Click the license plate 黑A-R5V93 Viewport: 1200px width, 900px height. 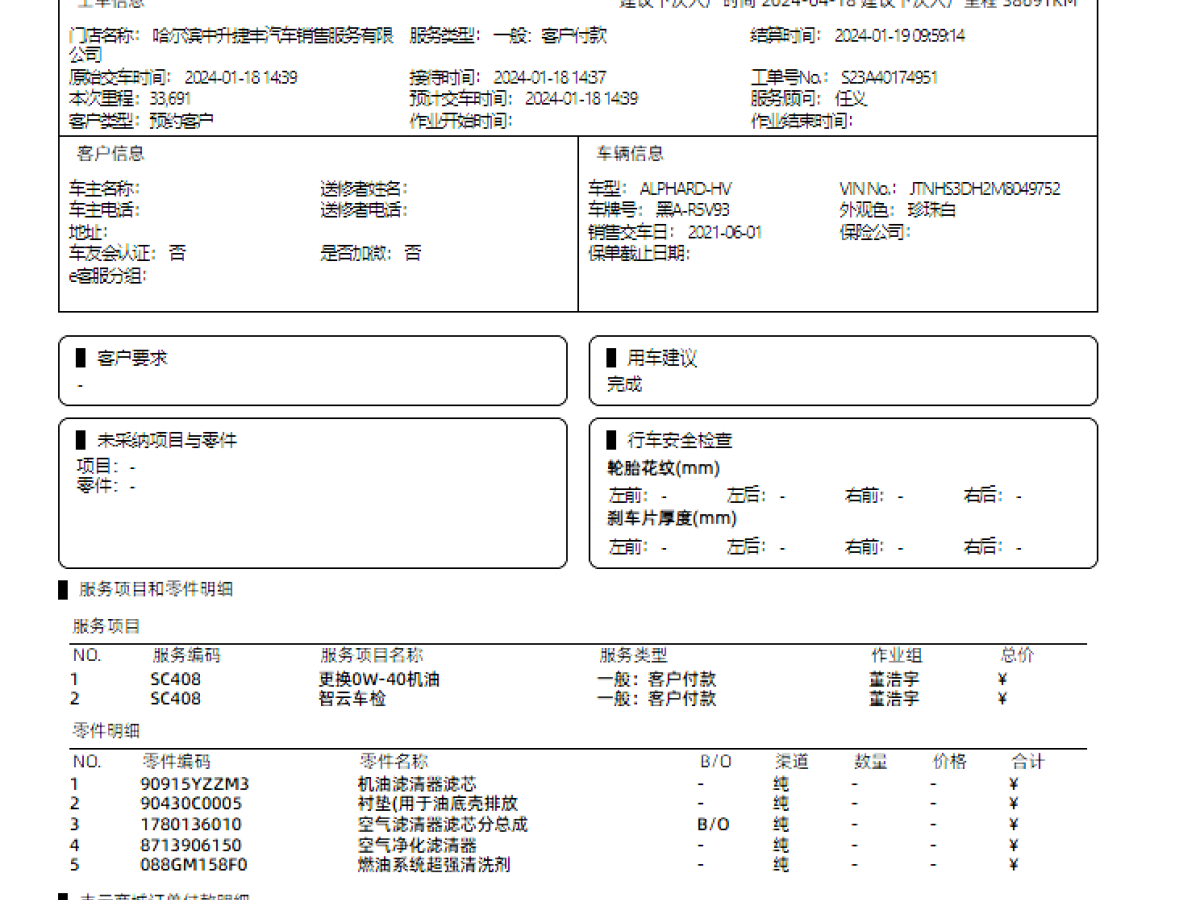[692, 210]
